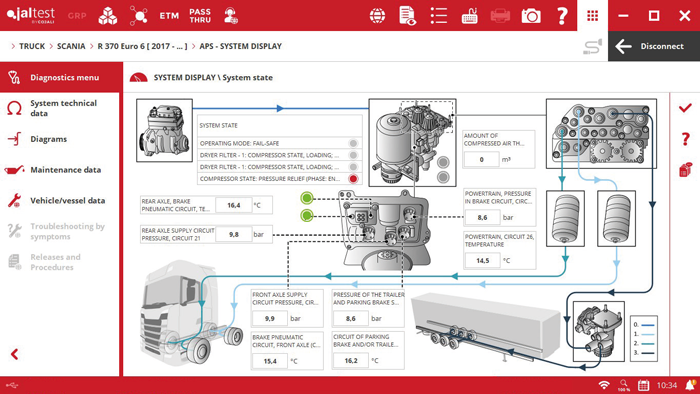Confirm with the red checkmark icon
This screenshot has height=394, width=700.
point(685,108)
